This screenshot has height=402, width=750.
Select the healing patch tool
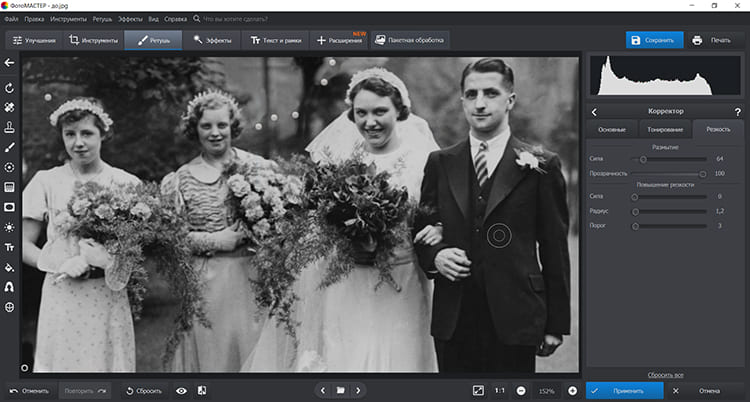[x=9, y=107]
